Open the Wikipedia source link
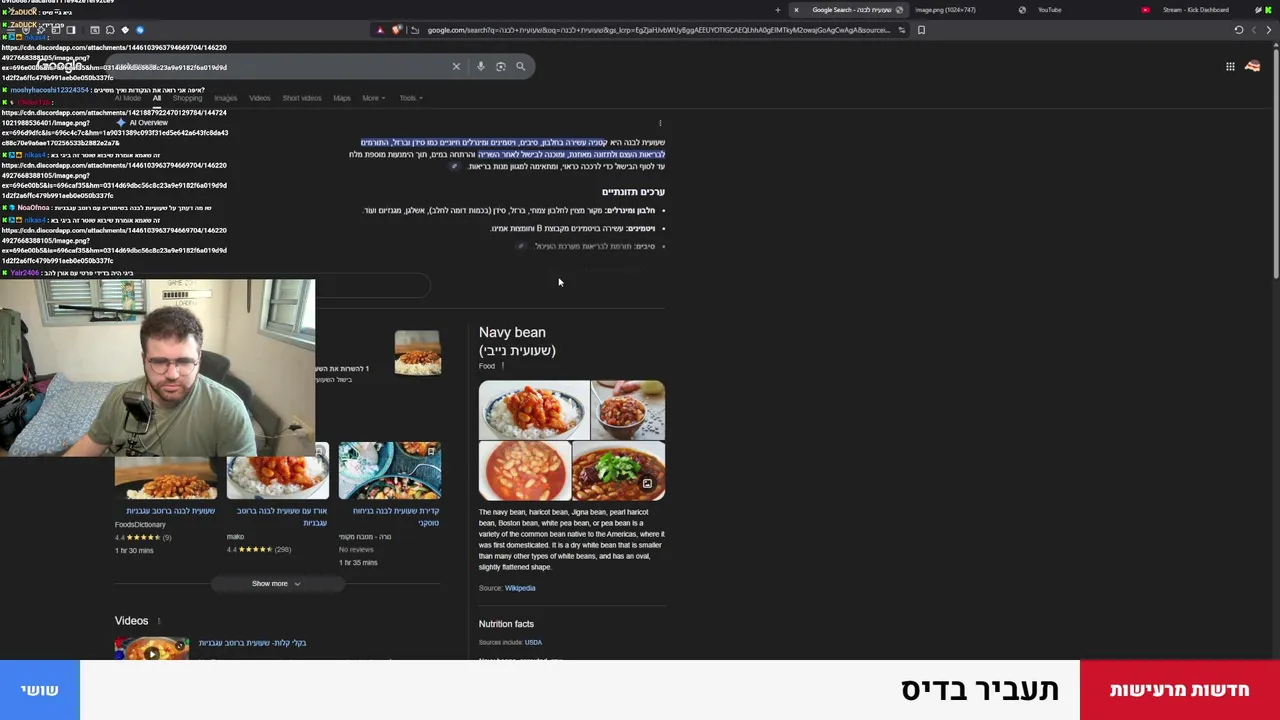 click(520, 588)
